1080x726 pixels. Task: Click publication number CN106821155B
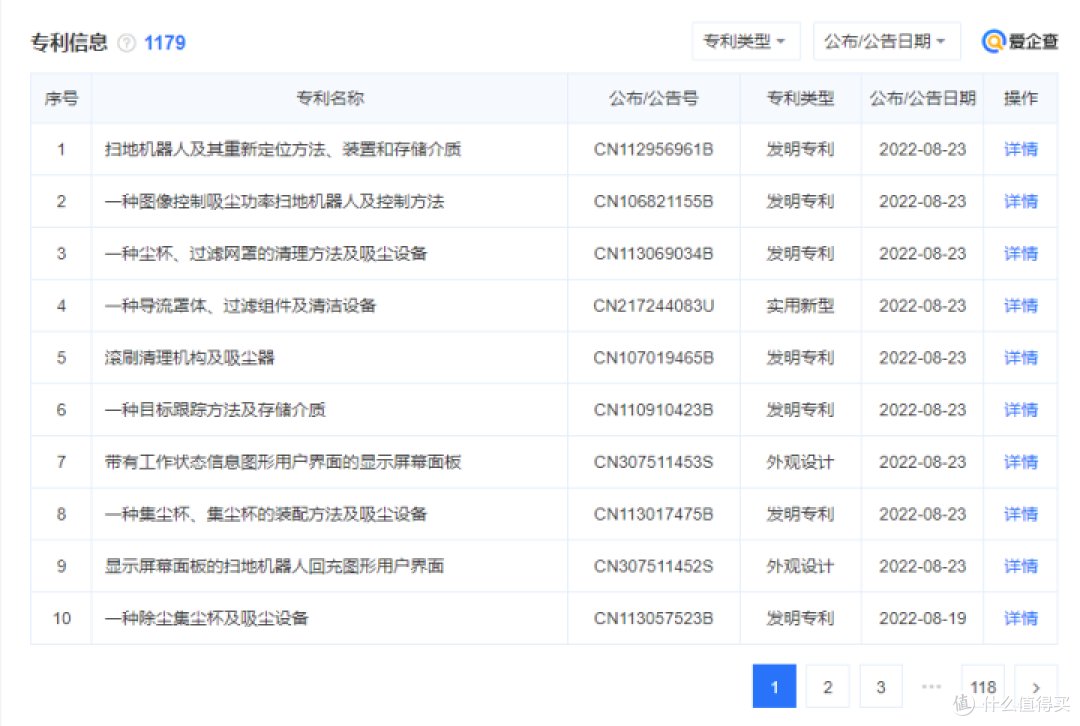click(x=653, y=202)
